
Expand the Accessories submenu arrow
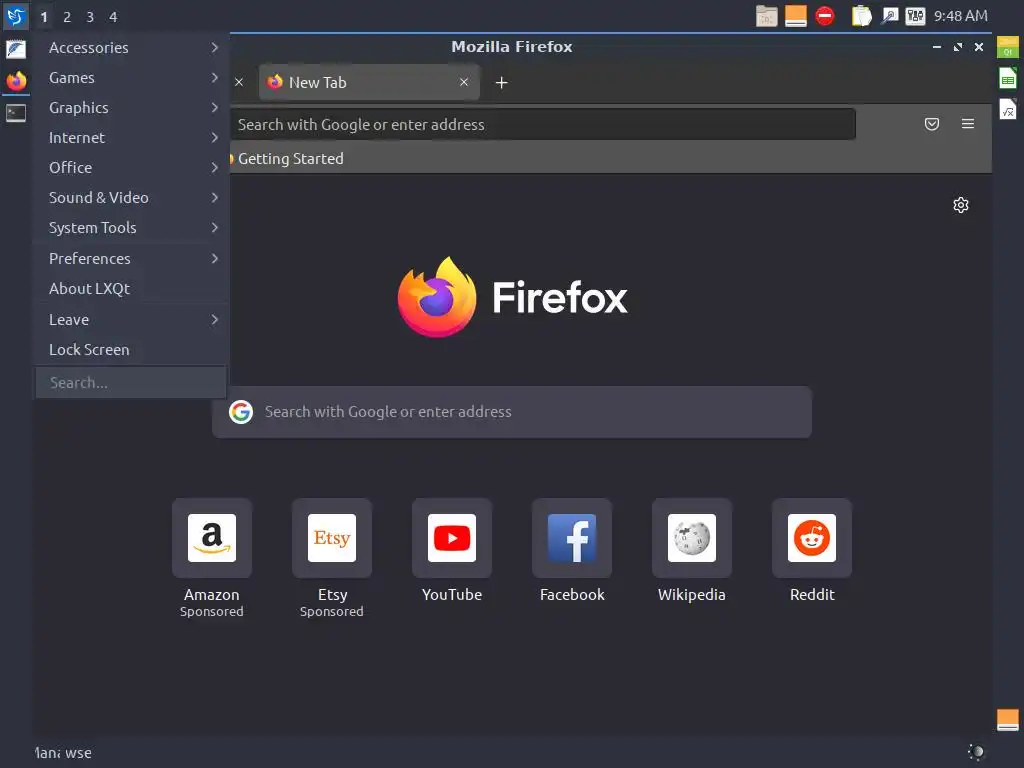click(215, 48)
